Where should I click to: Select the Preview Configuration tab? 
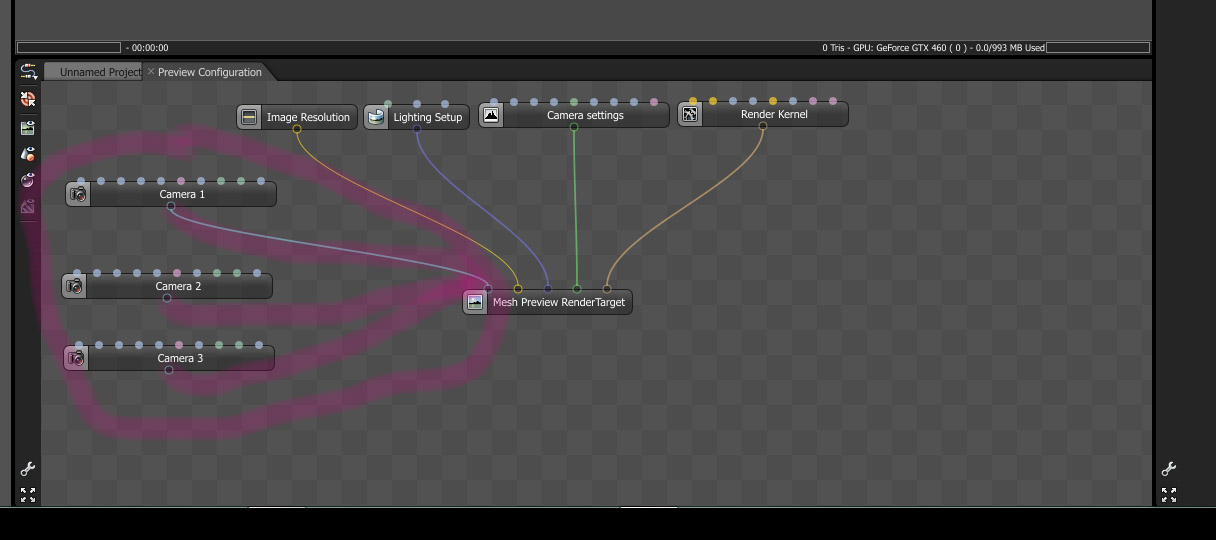[210, 72]
